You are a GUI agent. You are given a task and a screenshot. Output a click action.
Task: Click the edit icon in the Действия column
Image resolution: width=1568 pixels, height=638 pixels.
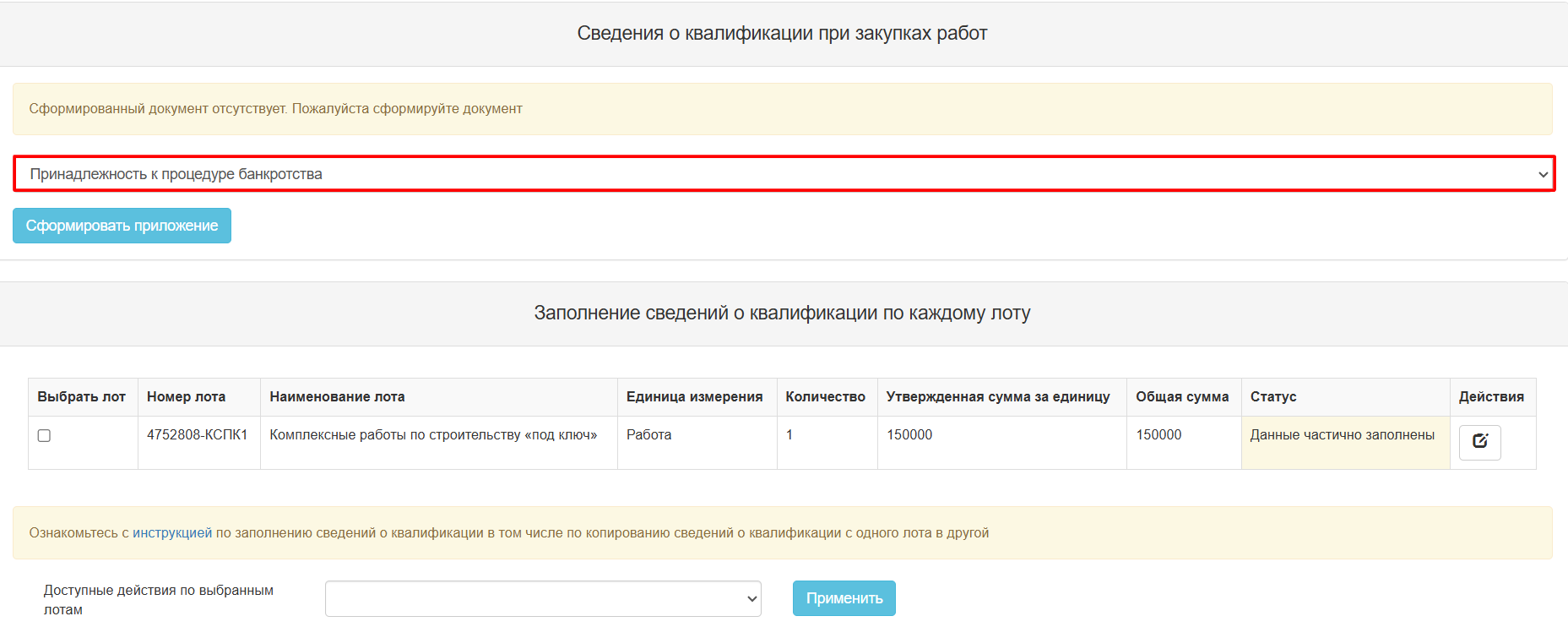[1479, 442]
